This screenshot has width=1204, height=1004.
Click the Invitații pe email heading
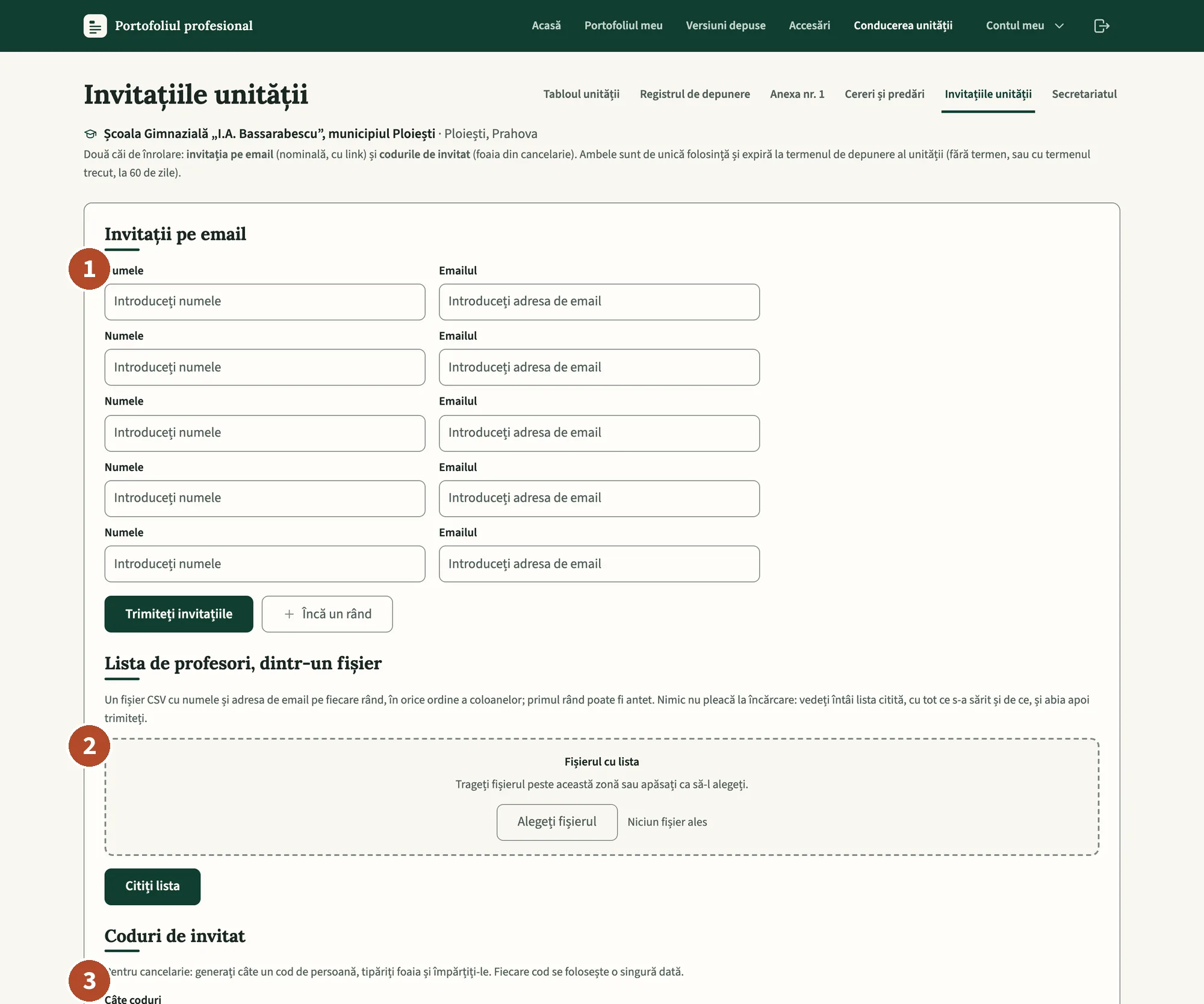click(x=175, y=234)
